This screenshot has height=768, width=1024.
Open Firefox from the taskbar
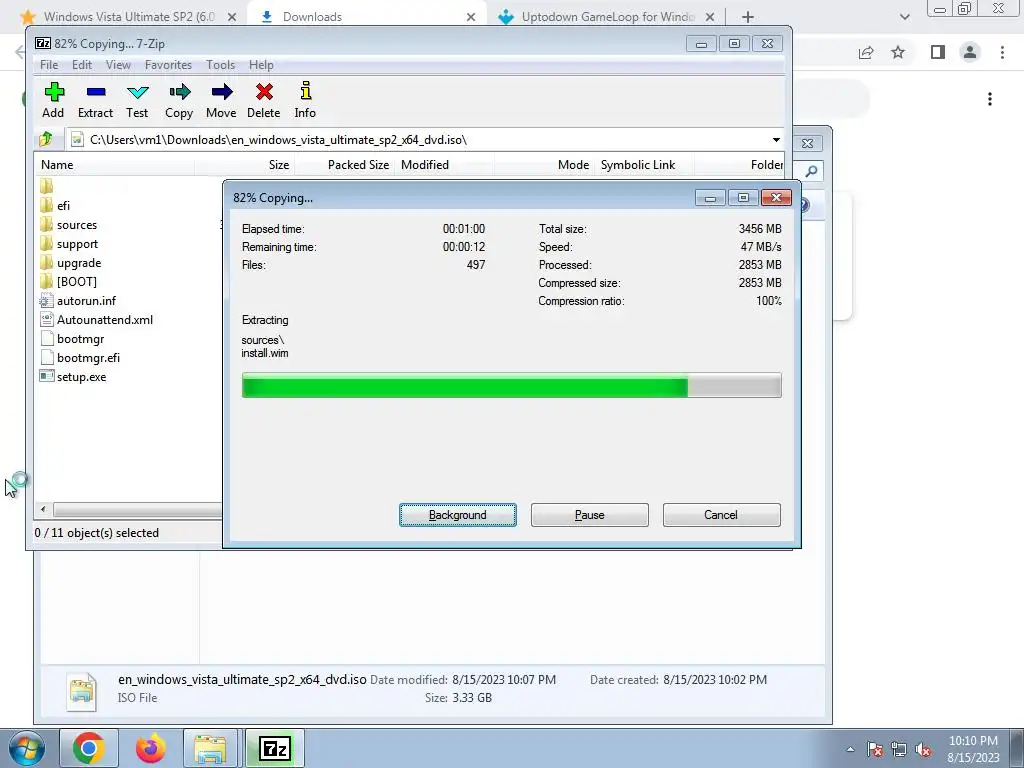[150, 748]
